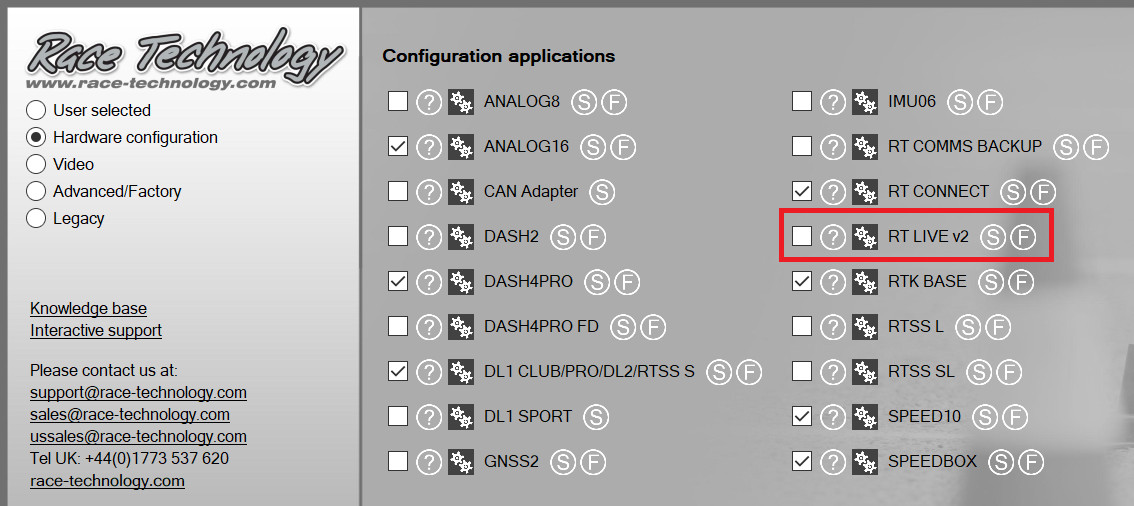
Task: Open the gear config icon for DASH4PRO
Action: coord(461,281)
